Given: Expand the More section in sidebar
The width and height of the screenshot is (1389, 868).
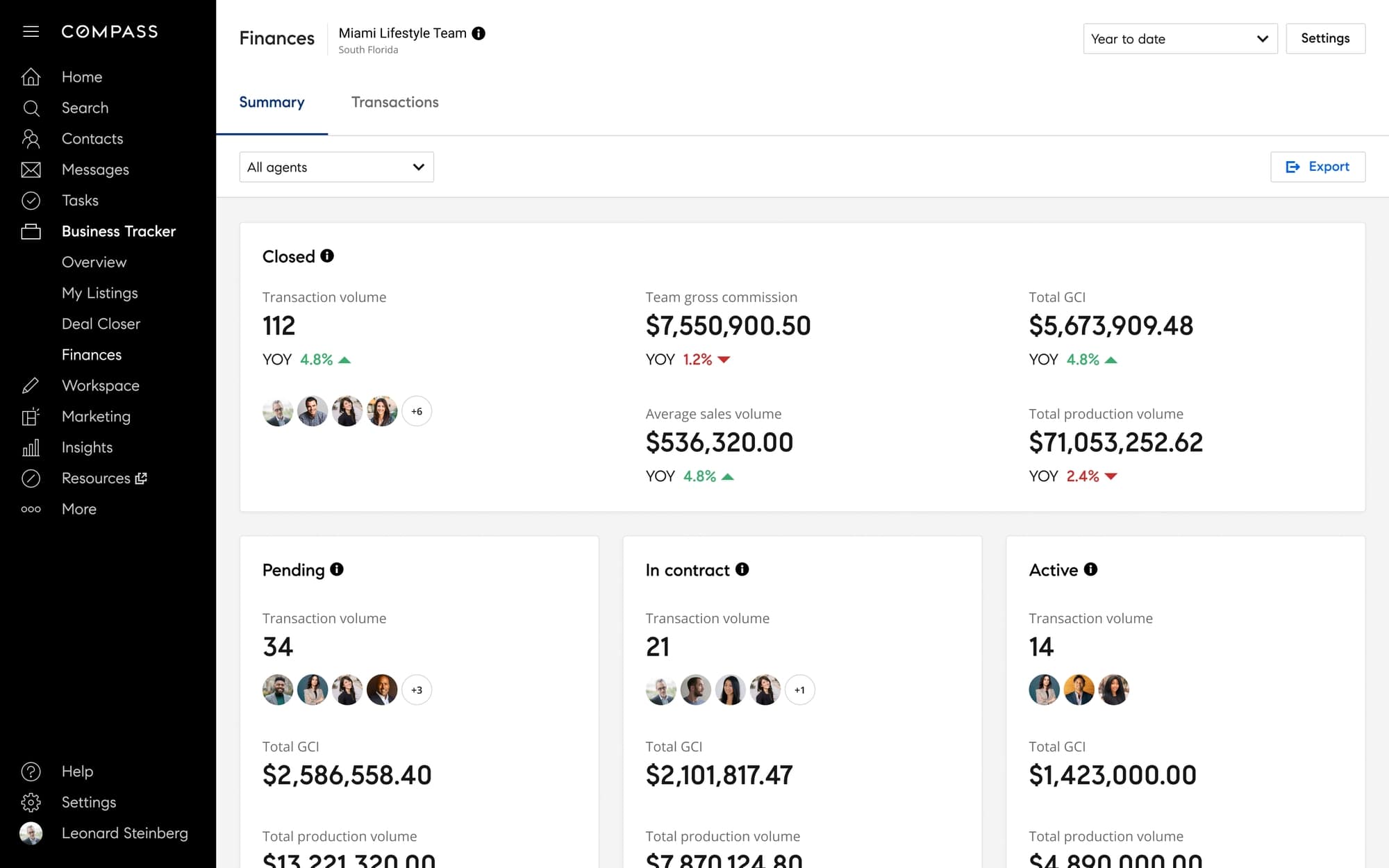Looking at the screenshot, I should coord(31,509).
